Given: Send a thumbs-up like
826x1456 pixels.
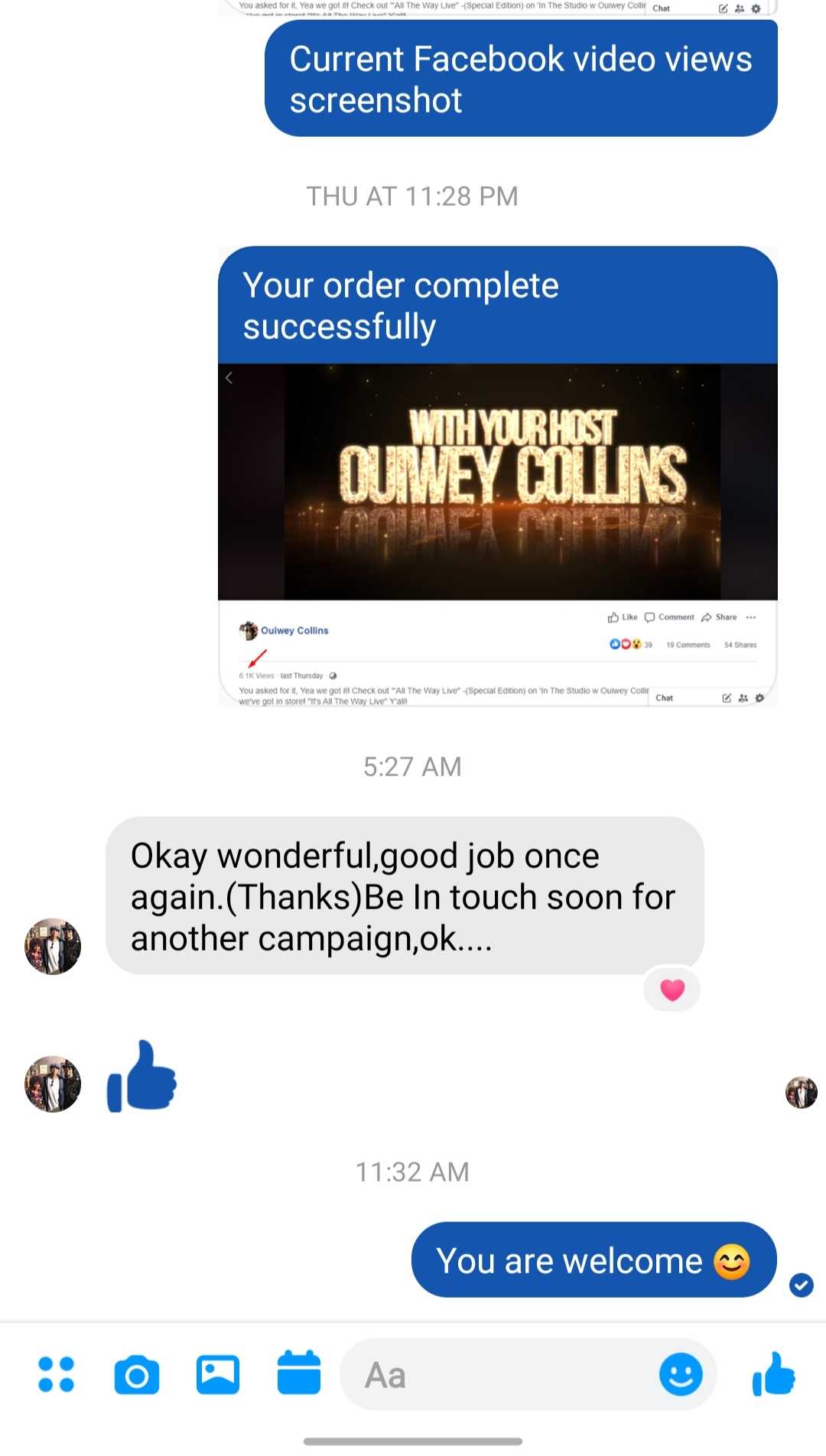Looking at the screenshot, I should (774, 1373).
